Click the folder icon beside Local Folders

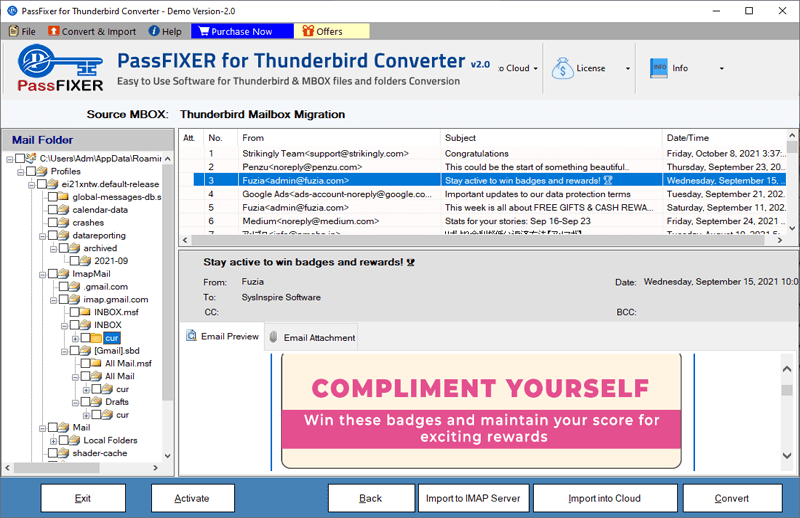74,440
